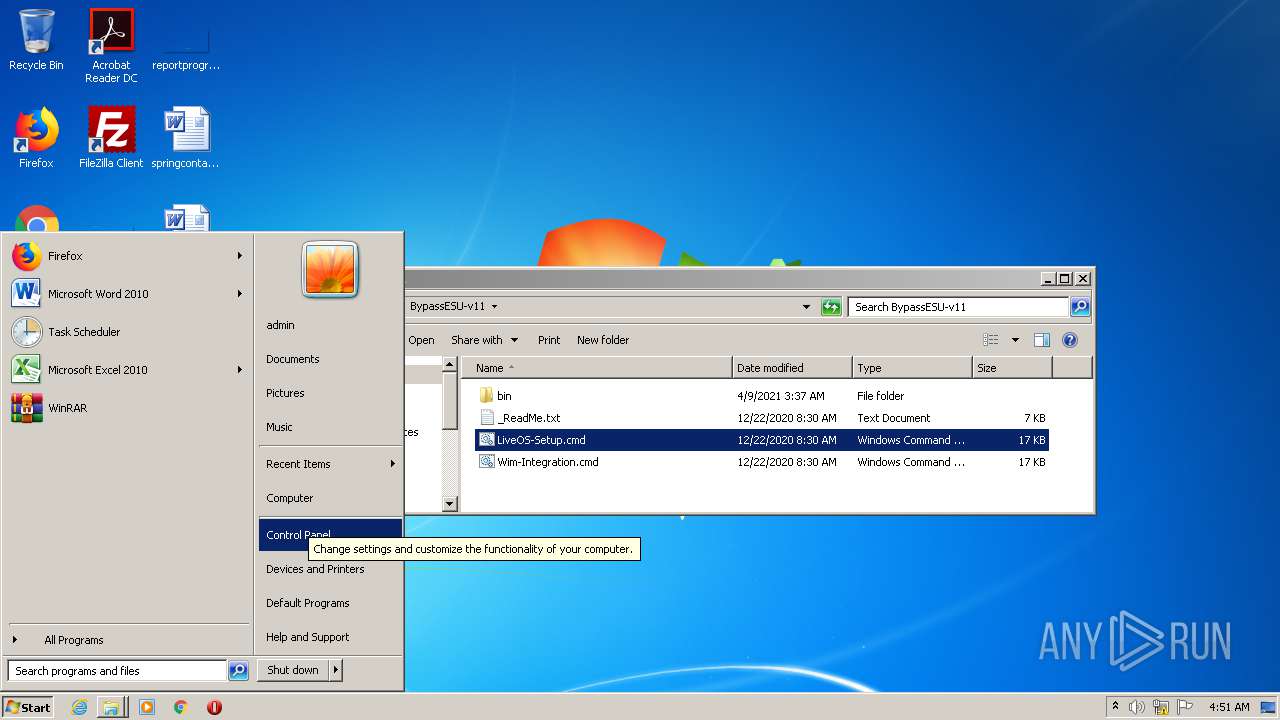Screen dimensions: 1280x720
Task: Open the view options dropdown arrow
Action: 1015,340
